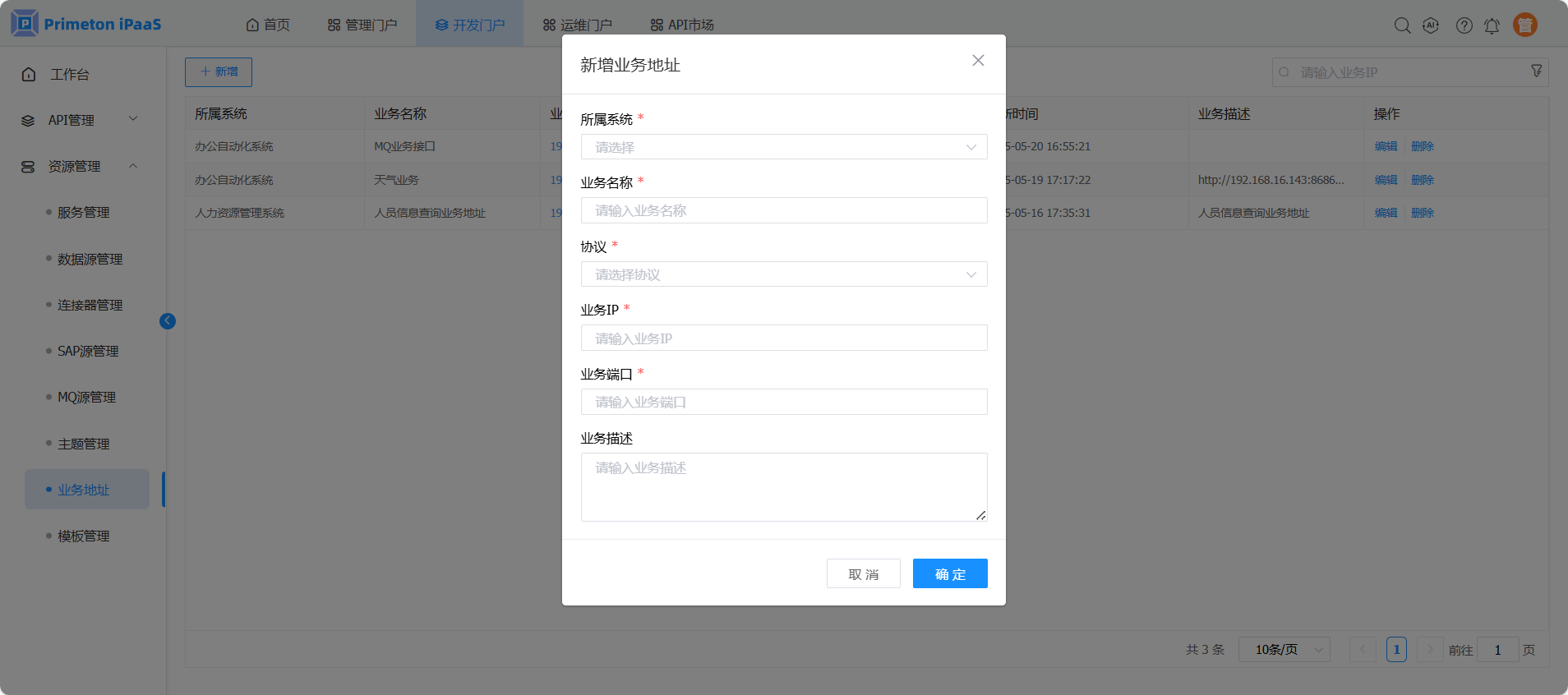Collapse sidebar using the blue arrow button

pyautogui.click(x=168, y=321)
